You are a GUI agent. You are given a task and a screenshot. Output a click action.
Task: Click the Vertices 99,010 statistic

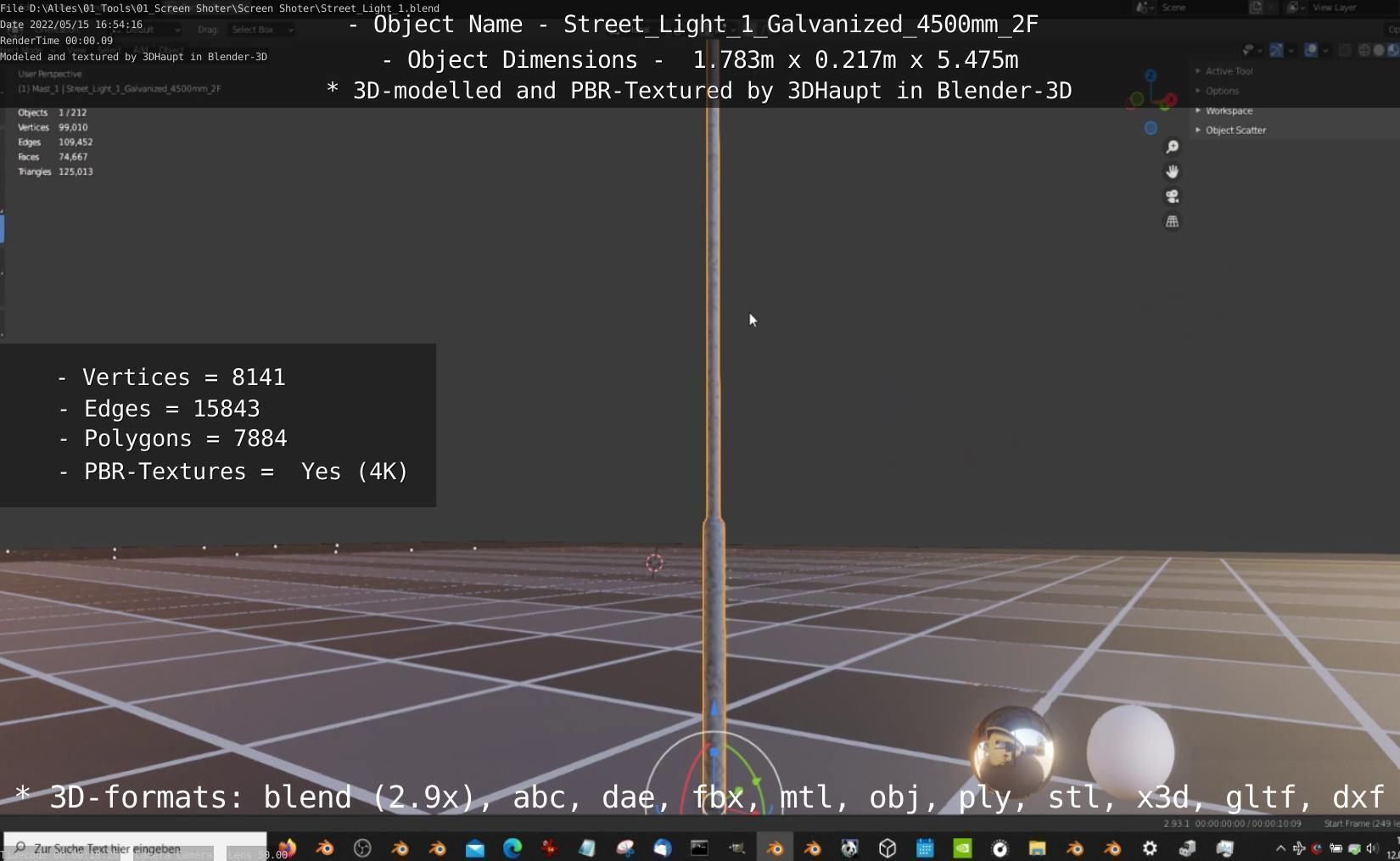click(x=53, y=127)
